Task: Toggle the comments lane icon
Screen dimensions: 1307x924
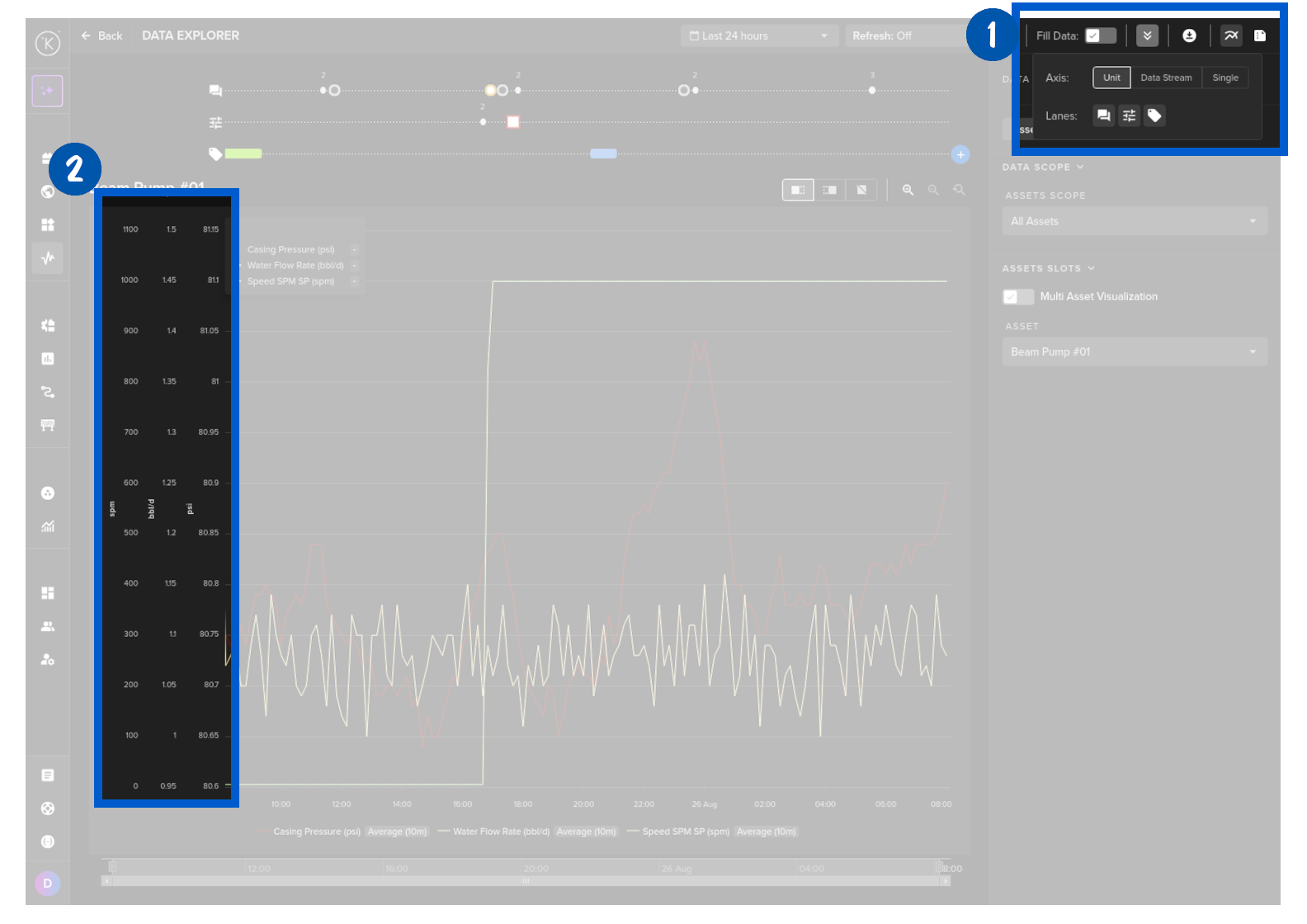Action: 1103,115
